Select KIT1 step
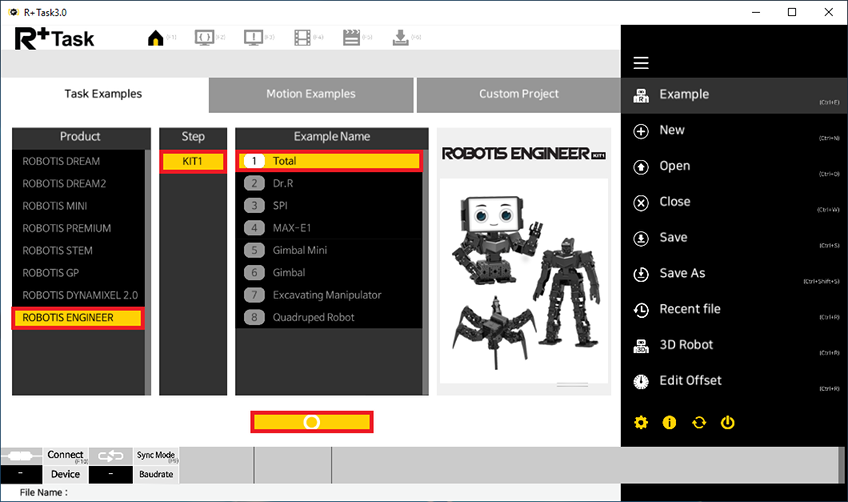848x502 pixels. (x=193, y=161)
